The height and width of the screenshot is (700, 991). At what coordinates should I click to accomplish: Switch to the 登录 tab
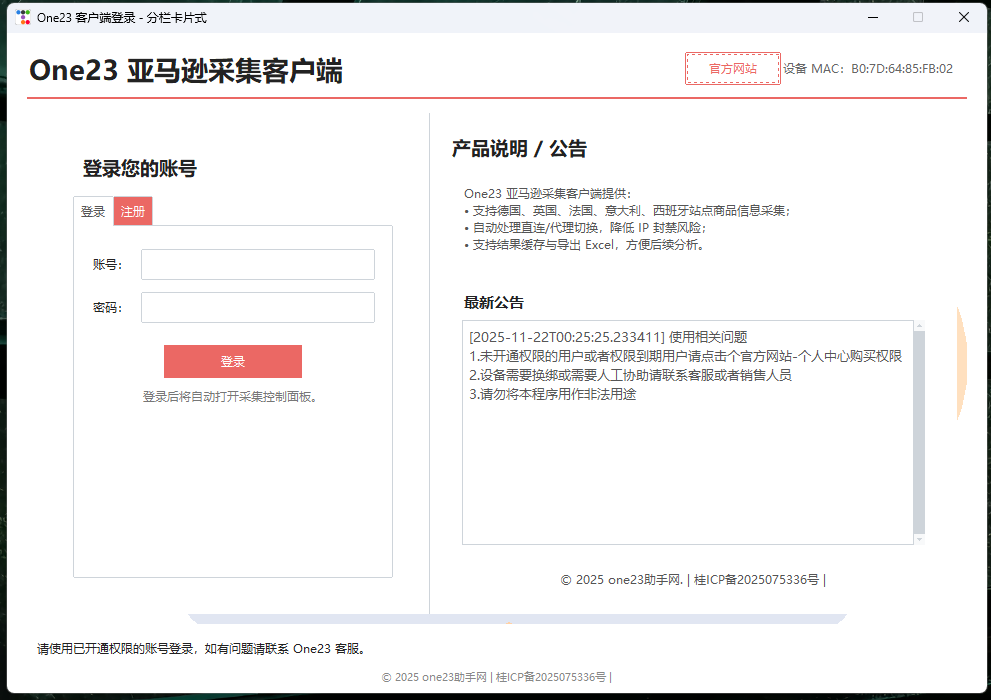pos(93,211)
